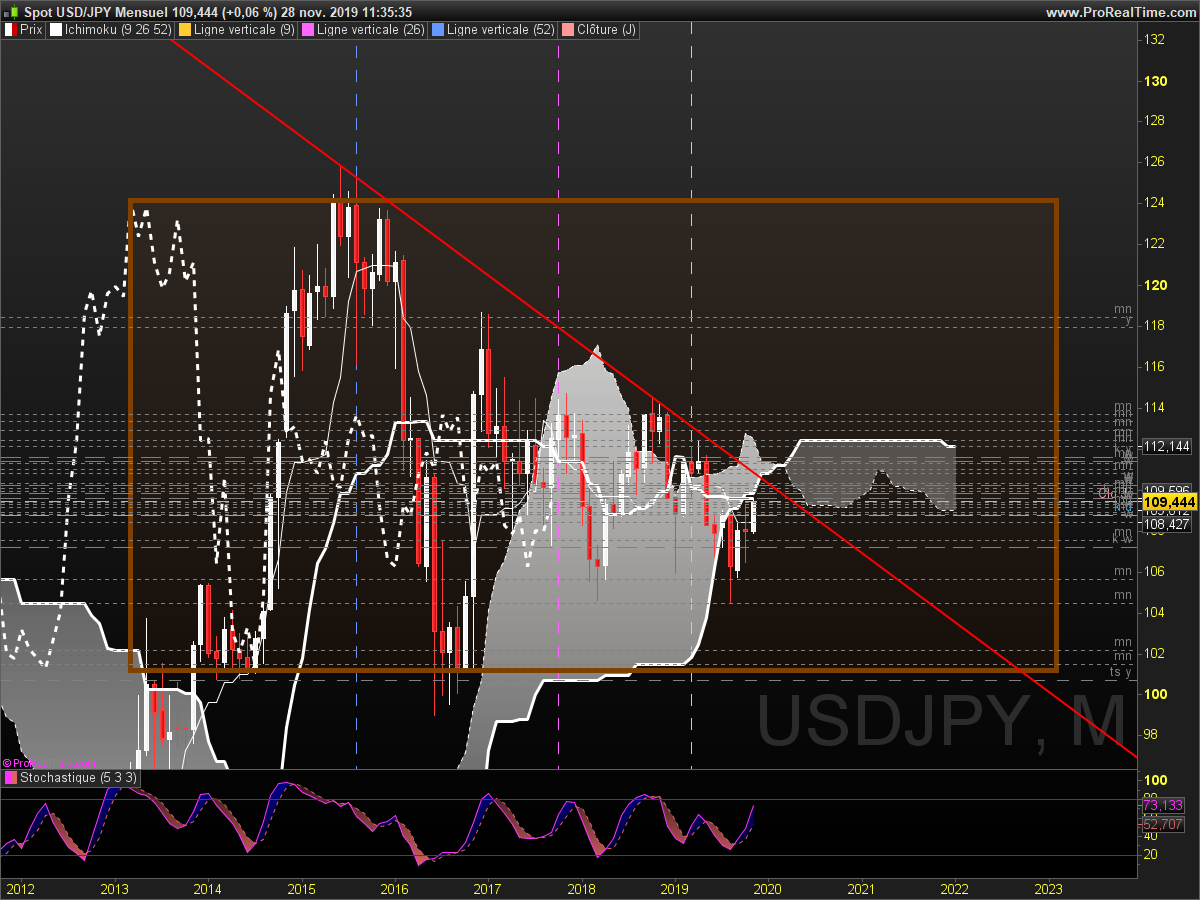1200x900 pixels.
Task: Click the red-white Prix color swatch
Action: pos(11,30)
